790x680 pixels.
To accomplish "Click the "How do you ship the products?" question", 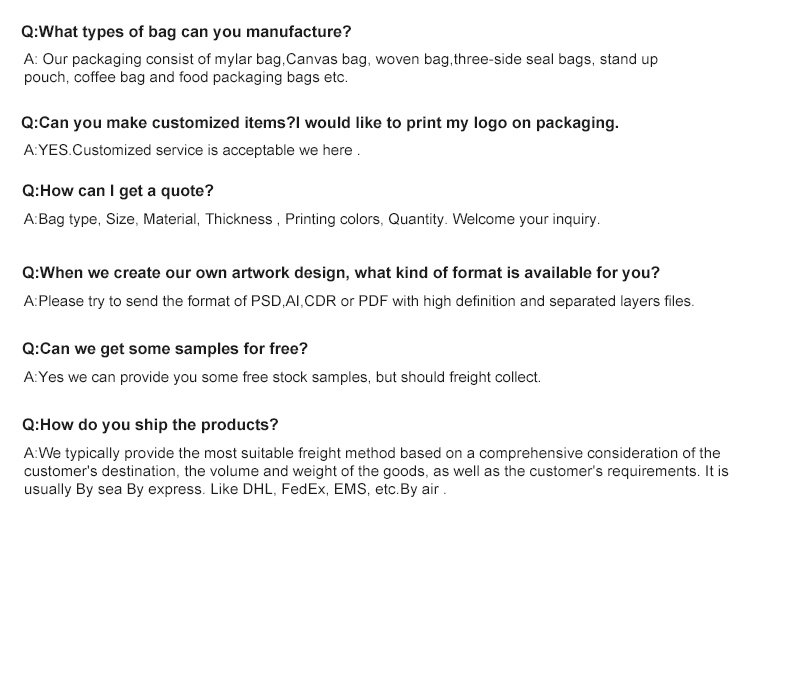I will pos(150,425).
